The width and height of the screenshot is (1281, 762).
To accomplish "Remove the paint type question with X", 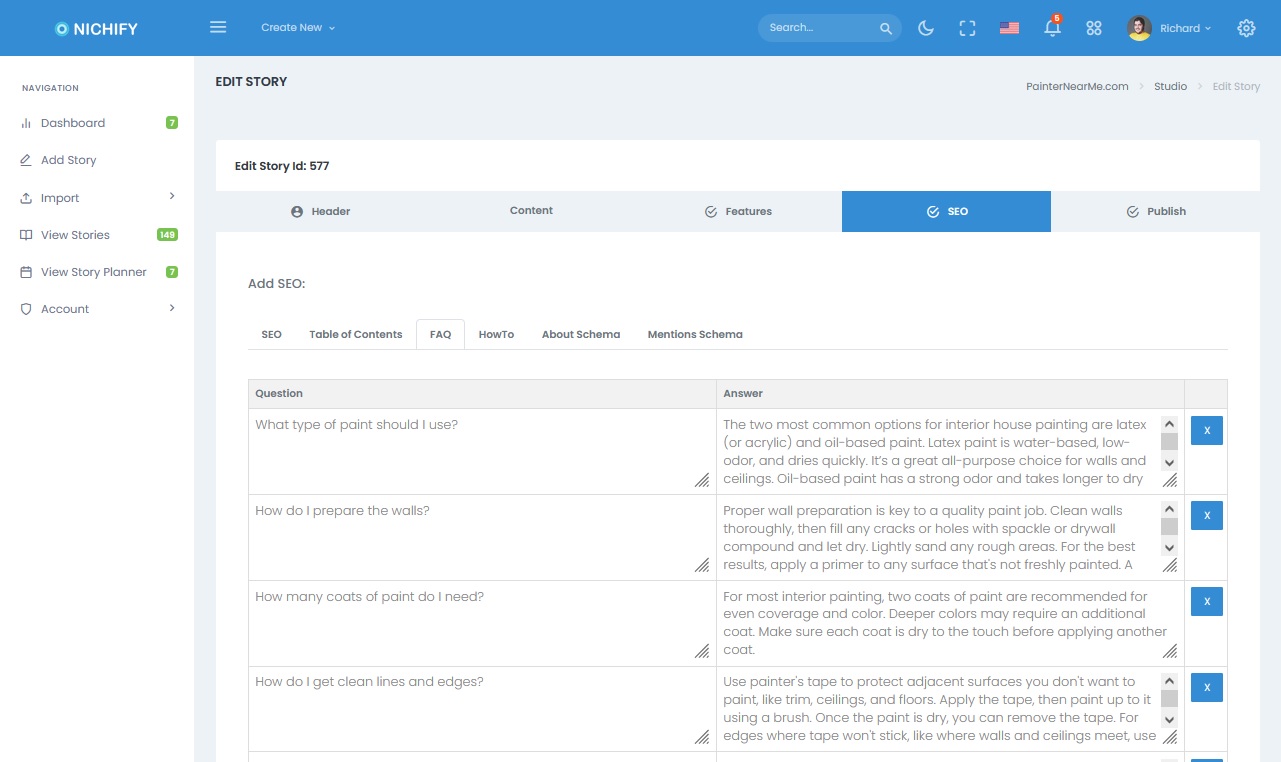I will (1205, 430).
